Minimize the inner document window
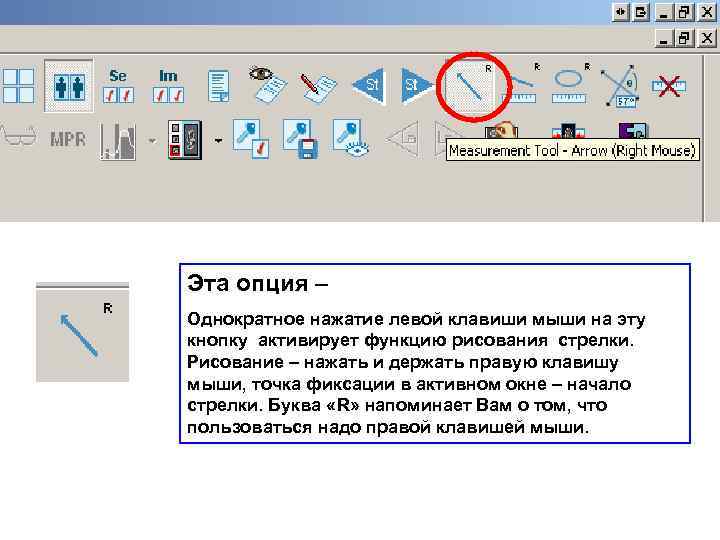 click(x=663, y=38)
